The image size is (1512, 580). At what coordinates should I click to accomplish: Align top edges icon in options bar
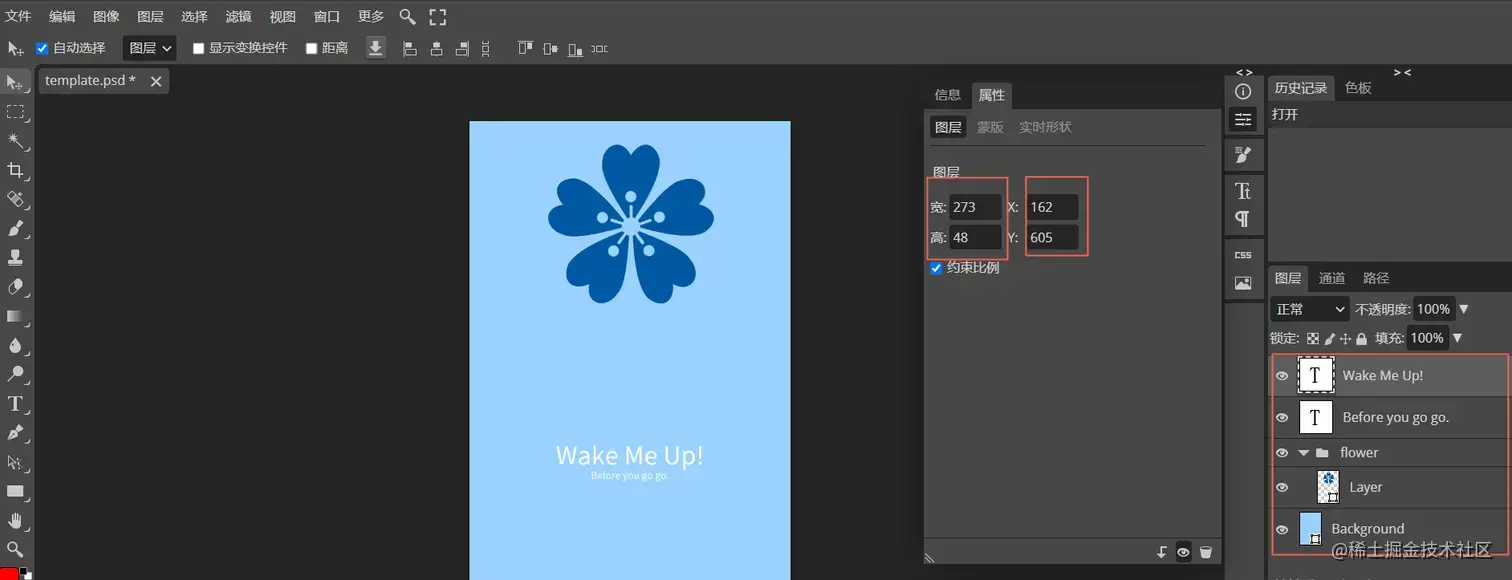point(525,48)
